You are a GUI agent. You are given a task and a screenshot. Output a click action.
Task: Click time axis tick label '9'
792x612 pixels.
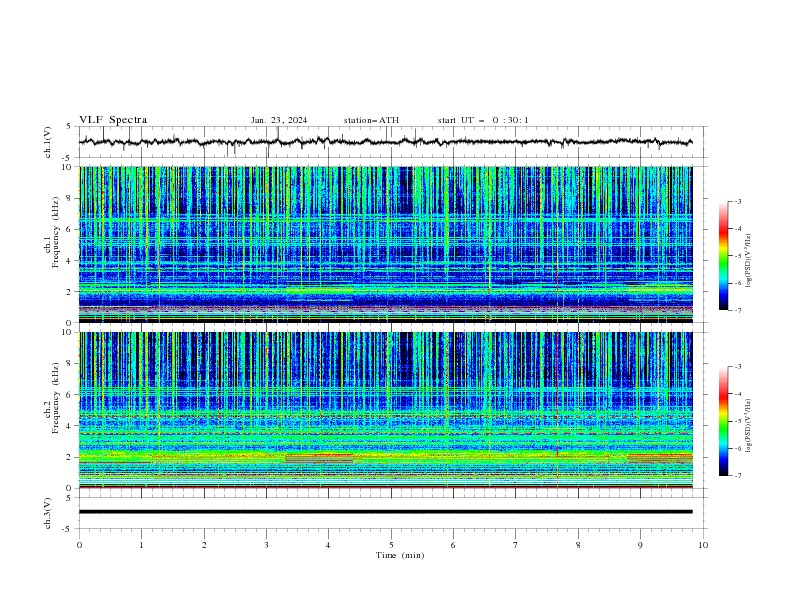tap(640, 545)
